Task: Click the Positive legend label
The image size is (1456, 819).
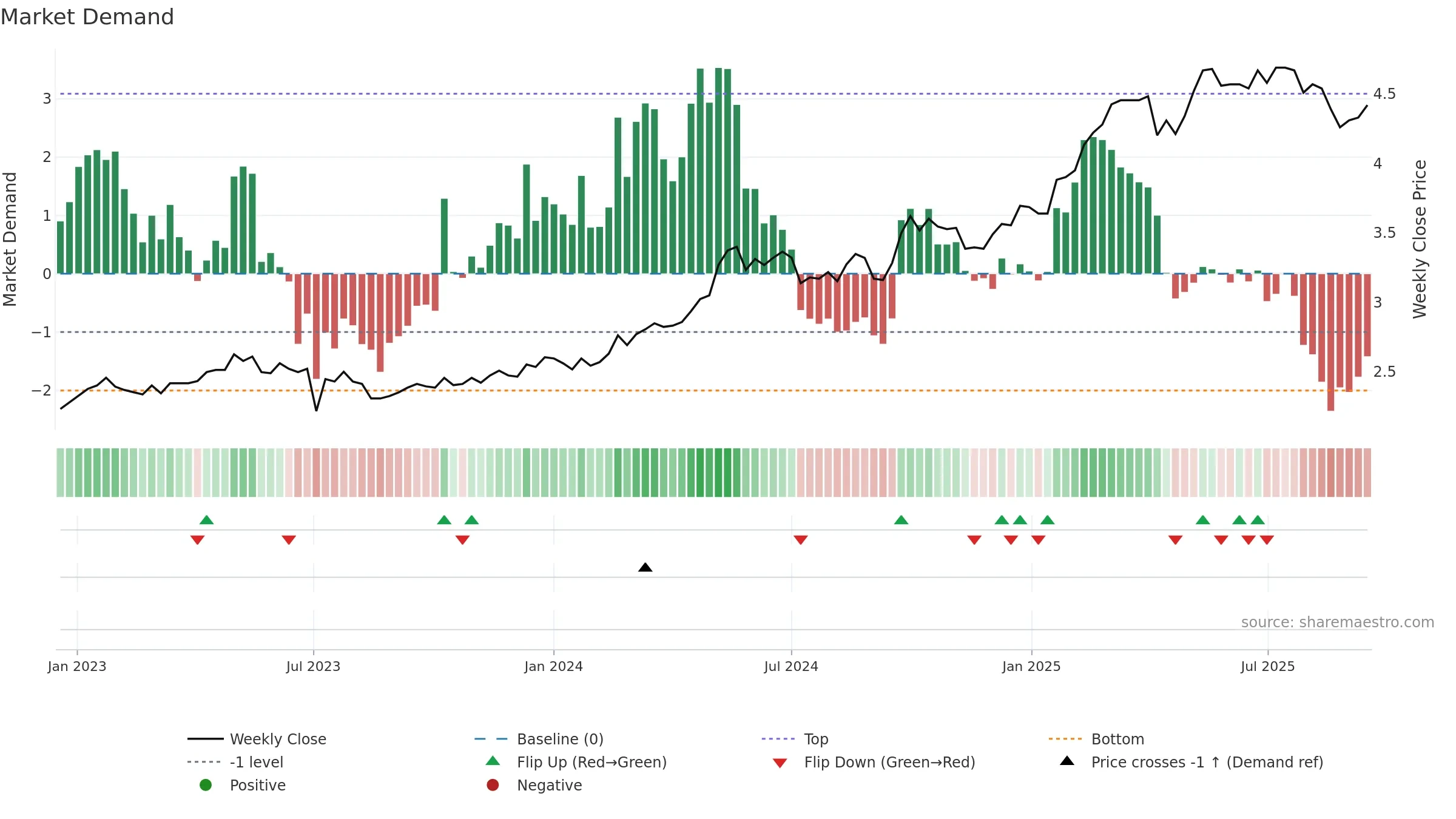Action: 257,785
